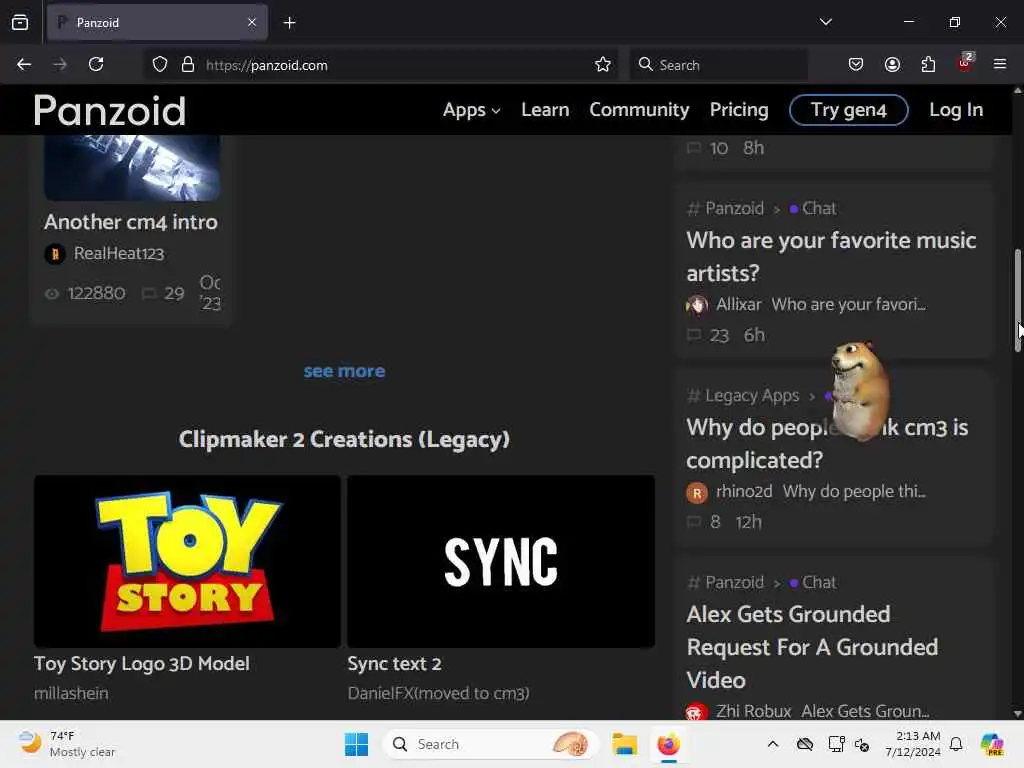Click the Firefox taskbar icon
The image size is (1024, 768).
pyautogui.click(x=668, y=744)
